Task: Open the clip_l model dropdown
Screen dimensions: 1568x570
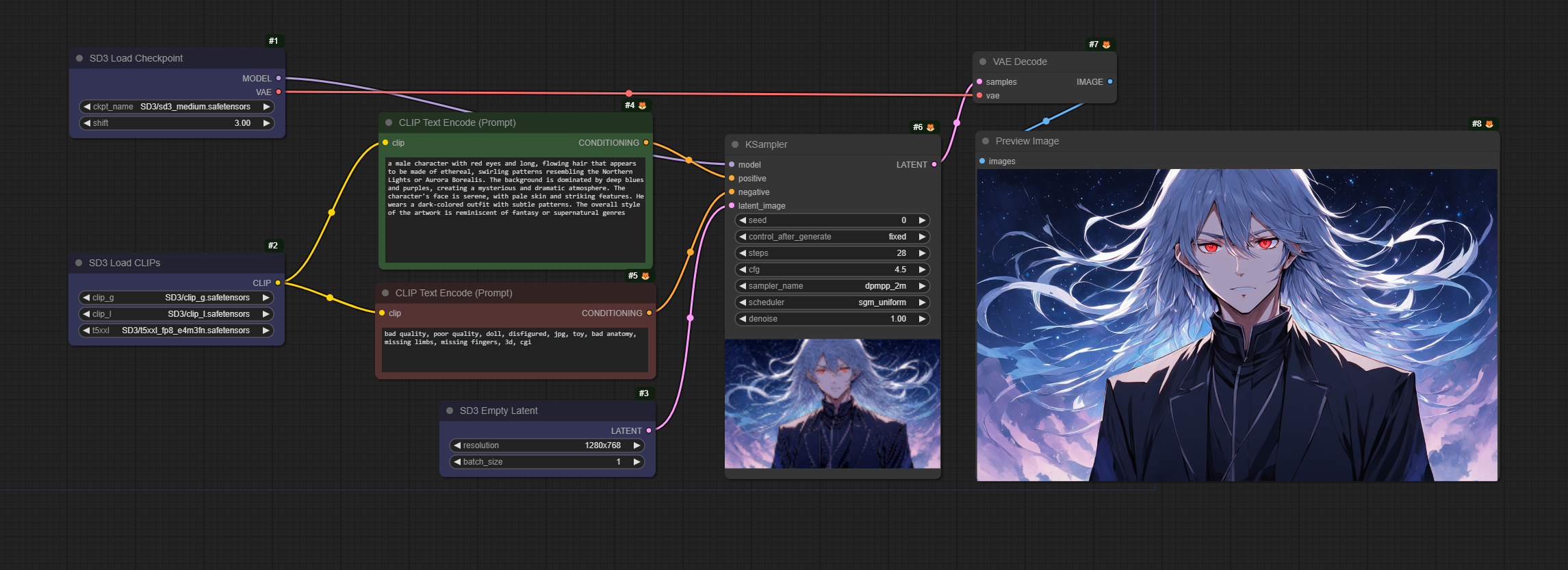Action: tap(177, 314)
